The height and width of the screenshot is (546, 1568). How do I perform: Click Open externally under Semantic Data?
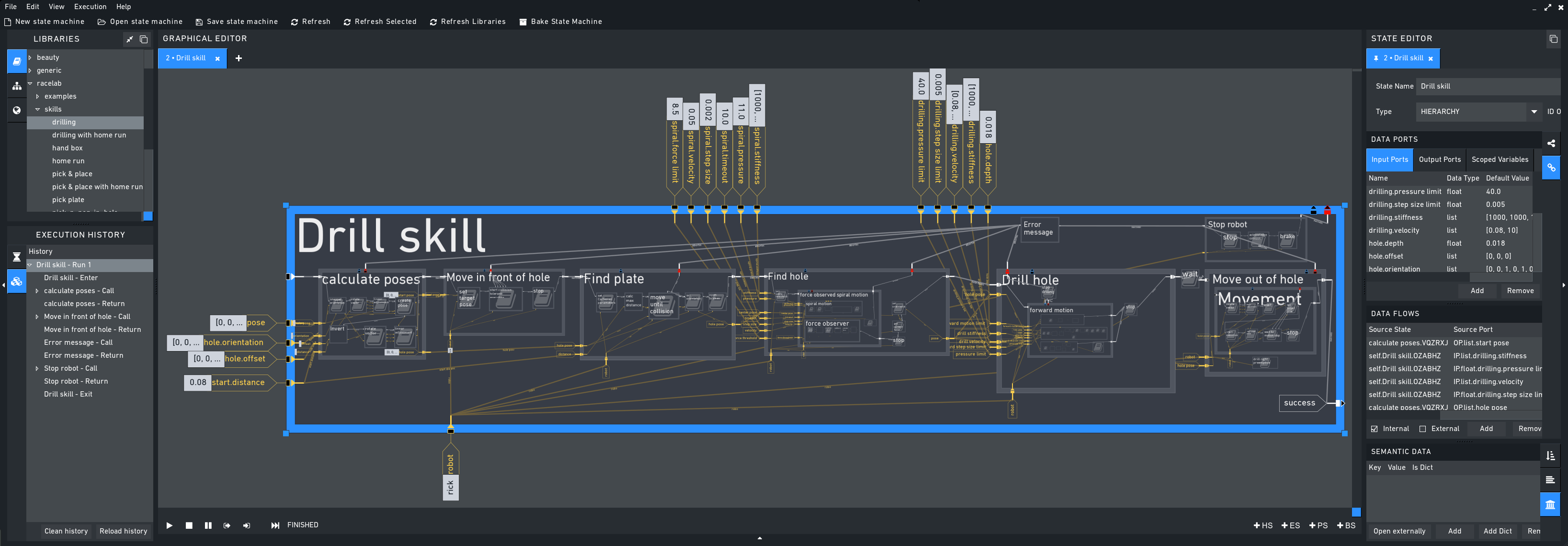pyautogui.click(x=1400, y=531)
